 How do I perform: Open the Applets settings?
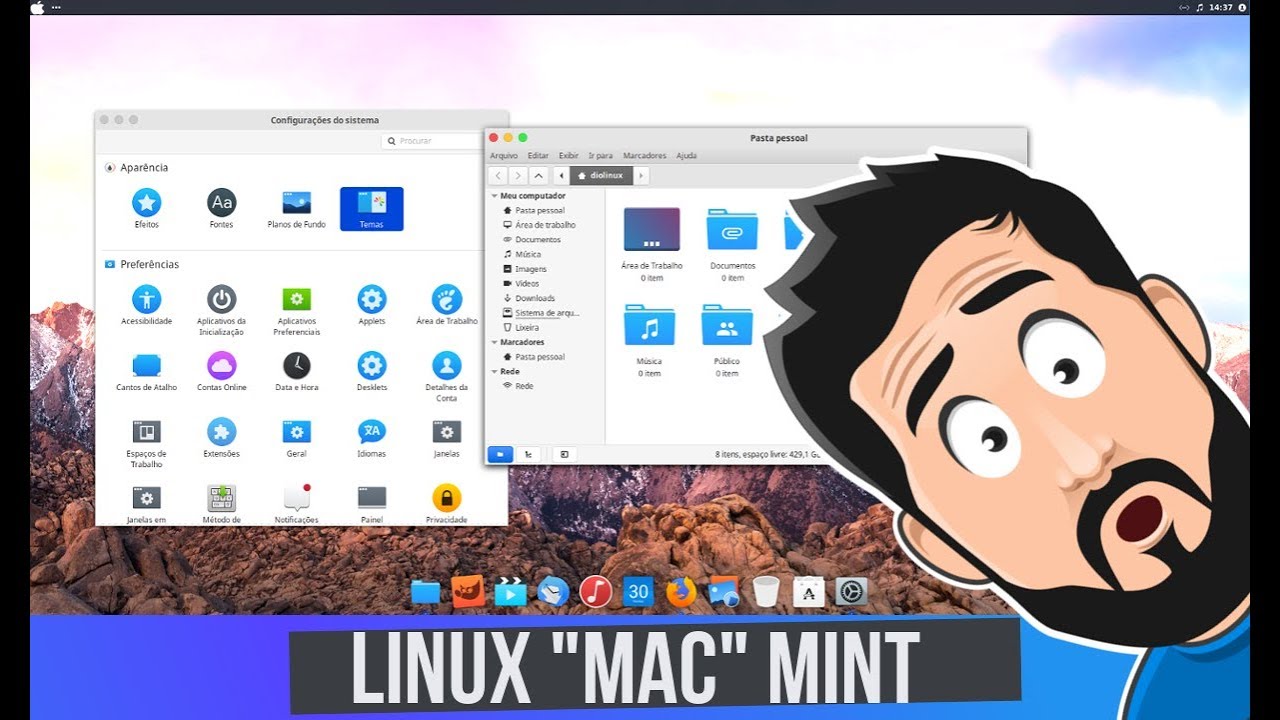[x=372, y=305]
